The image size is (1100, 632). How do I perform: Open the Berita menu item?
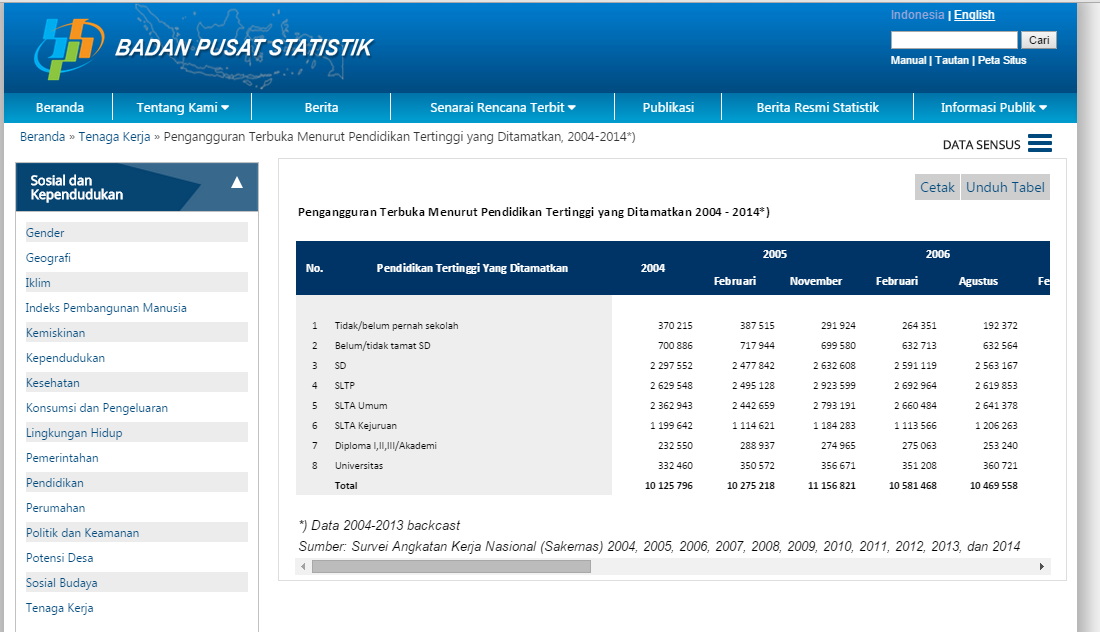321,107
